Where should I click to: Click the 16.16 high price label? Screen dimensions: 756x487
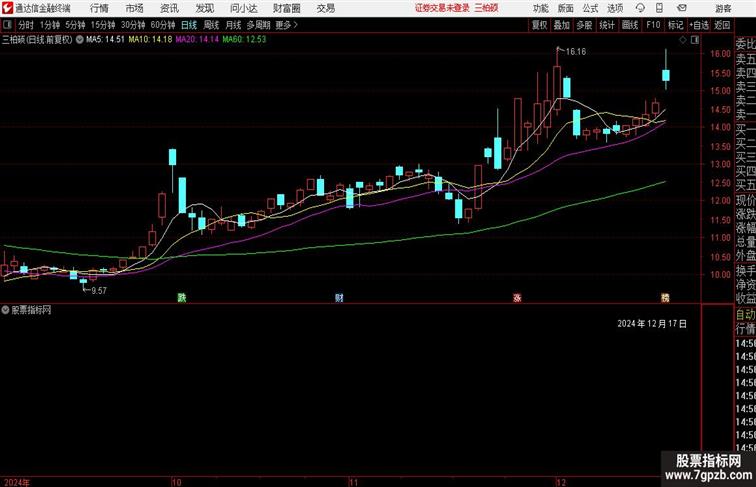[576, 52]
